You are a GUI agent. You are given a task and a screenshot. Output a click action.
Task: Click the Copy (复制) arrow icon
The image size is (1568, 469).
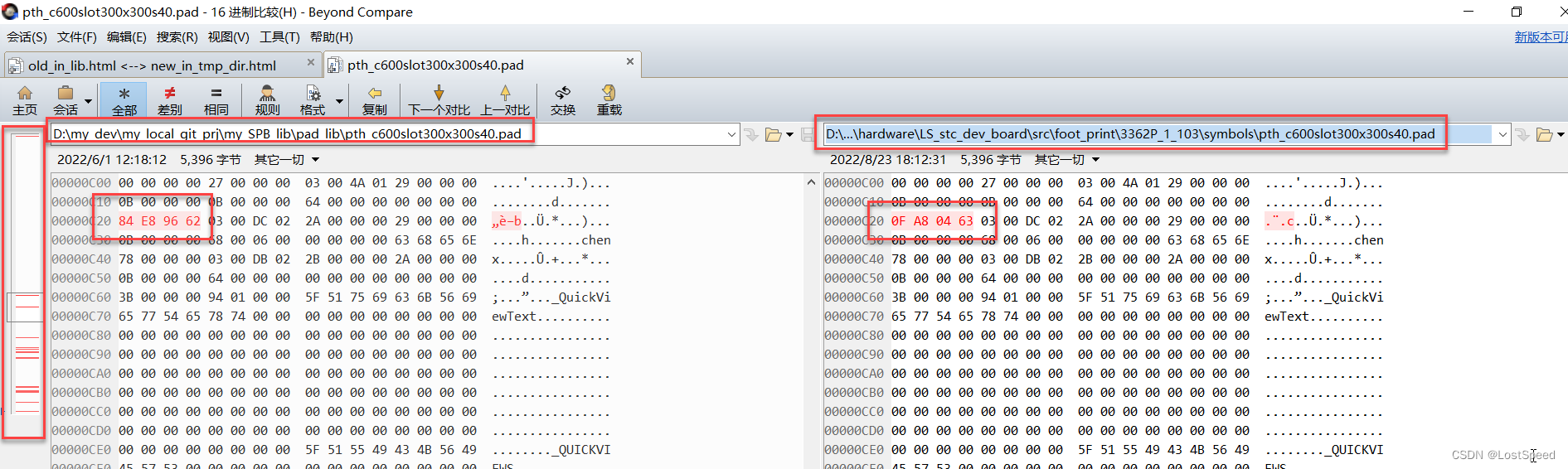click(x=374, y=100)
